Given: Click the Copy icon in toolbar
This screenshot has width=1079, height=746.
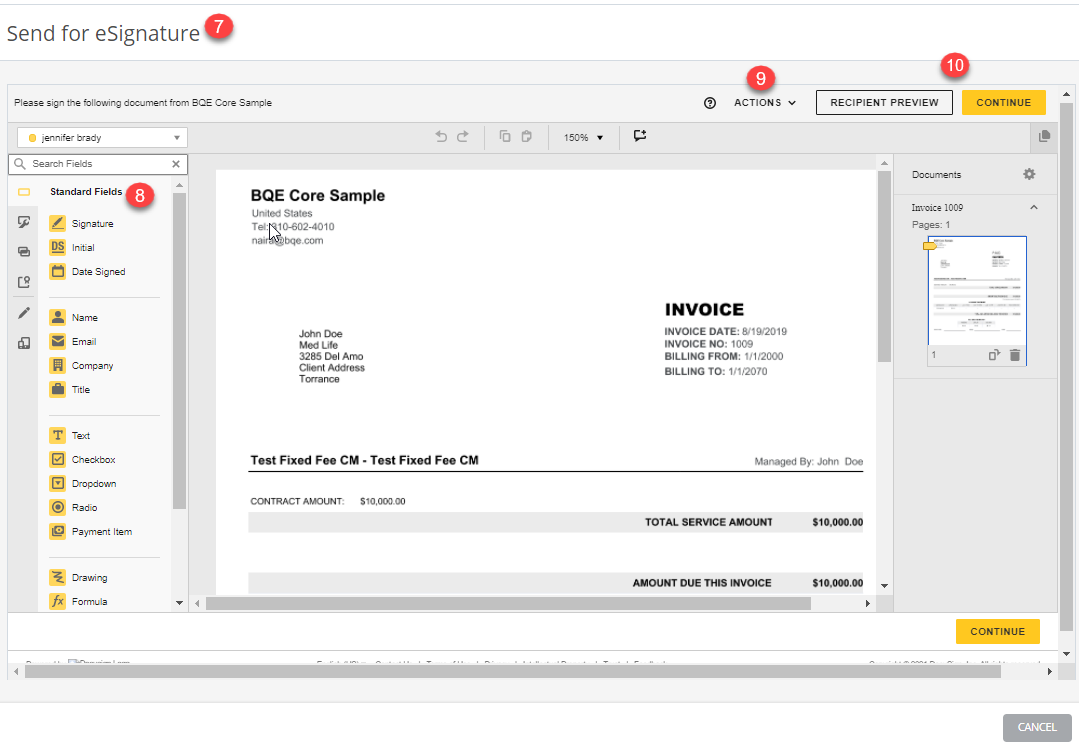Looking at the screenshot, I should (504, 136).
